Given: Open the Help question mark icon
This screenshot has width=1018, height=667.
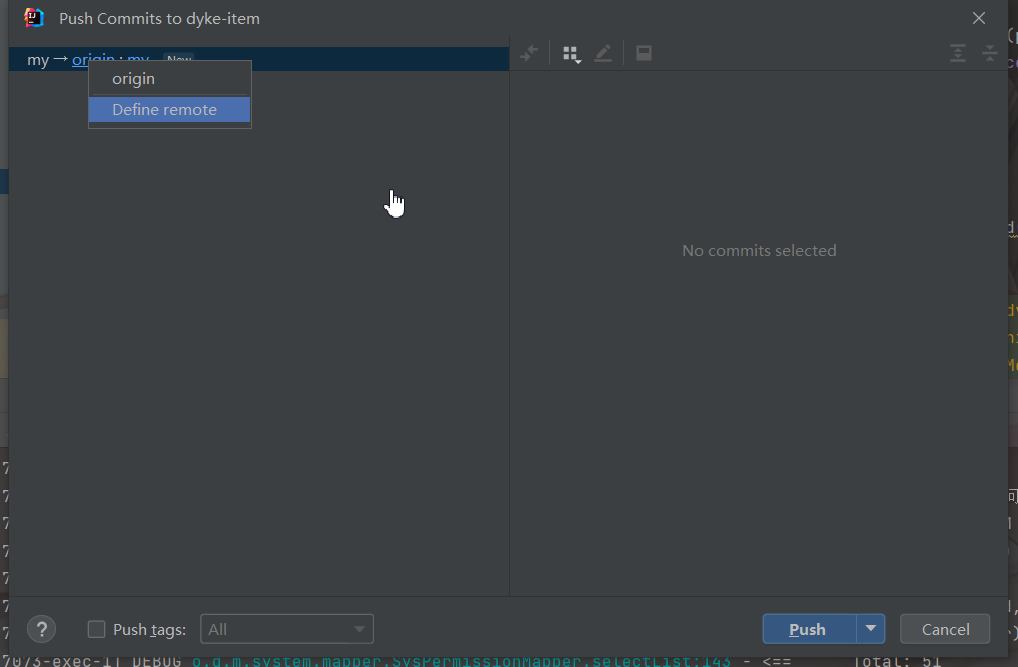Looking at the screenshot, I should point(41,629).
